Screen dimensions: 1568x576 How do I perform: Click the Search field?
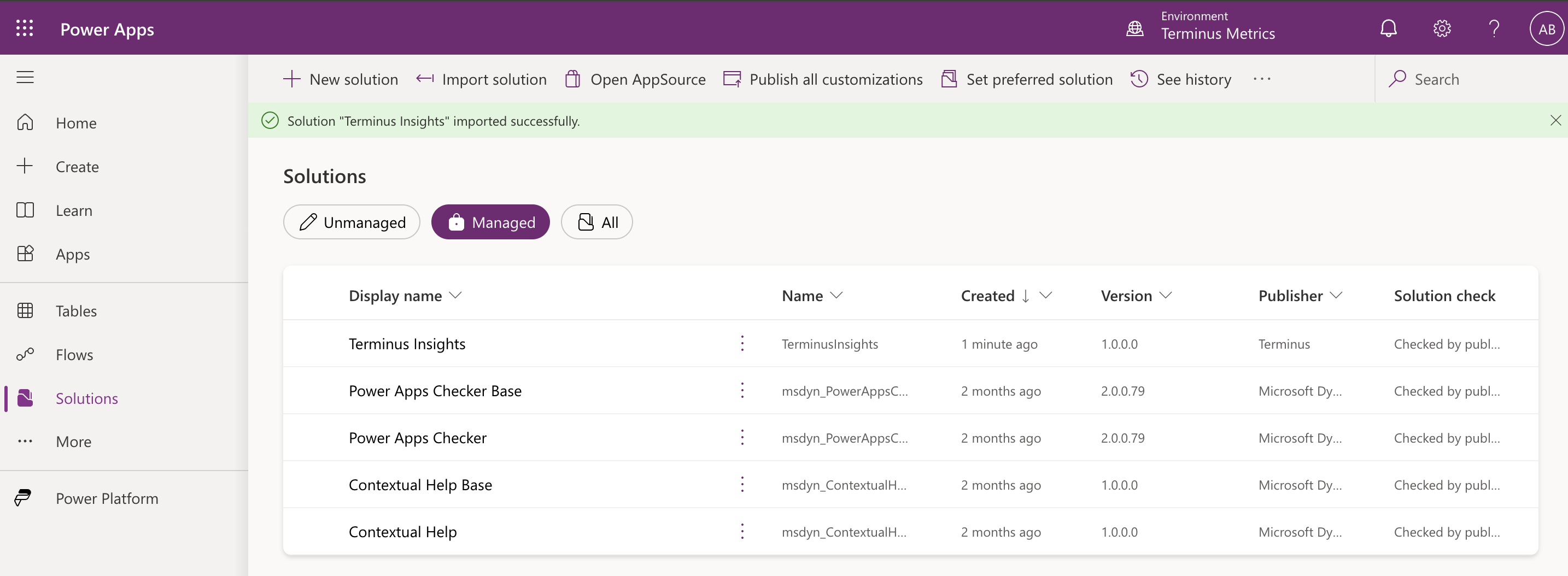point(1471,79)
